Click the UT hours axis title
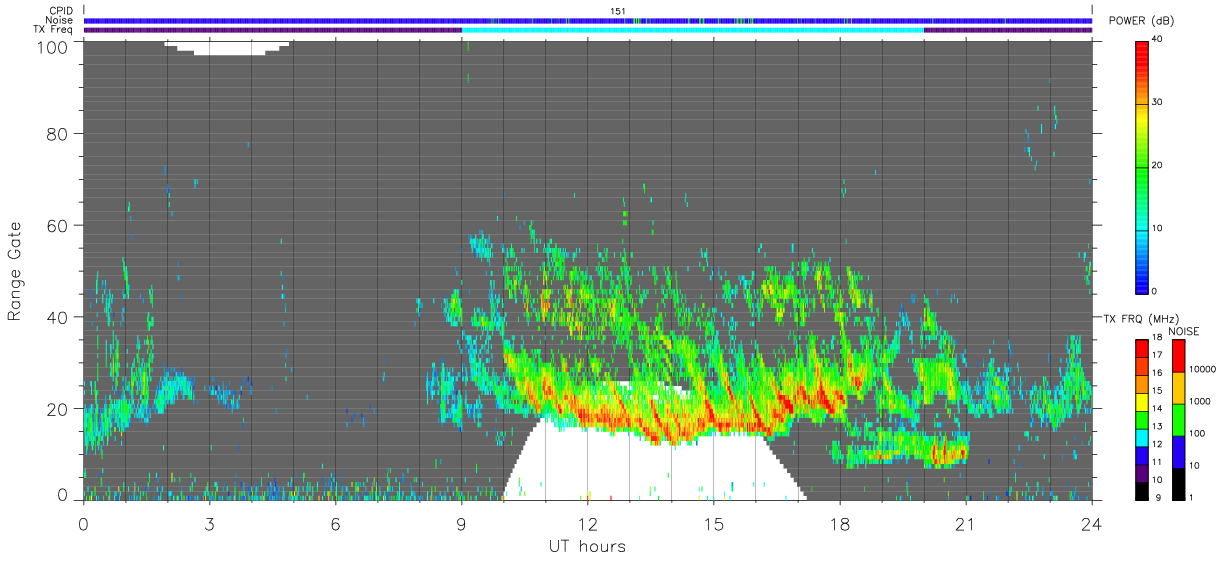 click(x=587, y=547)
